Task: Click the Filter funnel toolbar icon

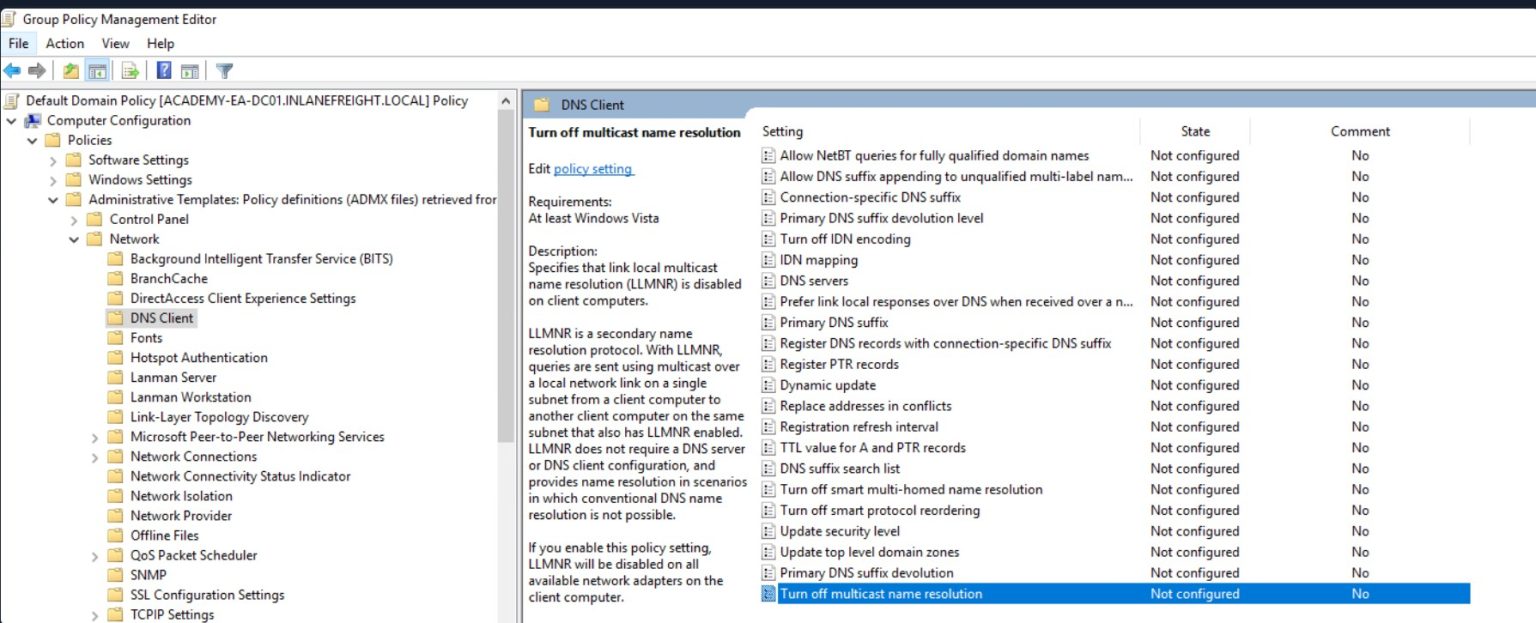Action: tap(225, 71)
